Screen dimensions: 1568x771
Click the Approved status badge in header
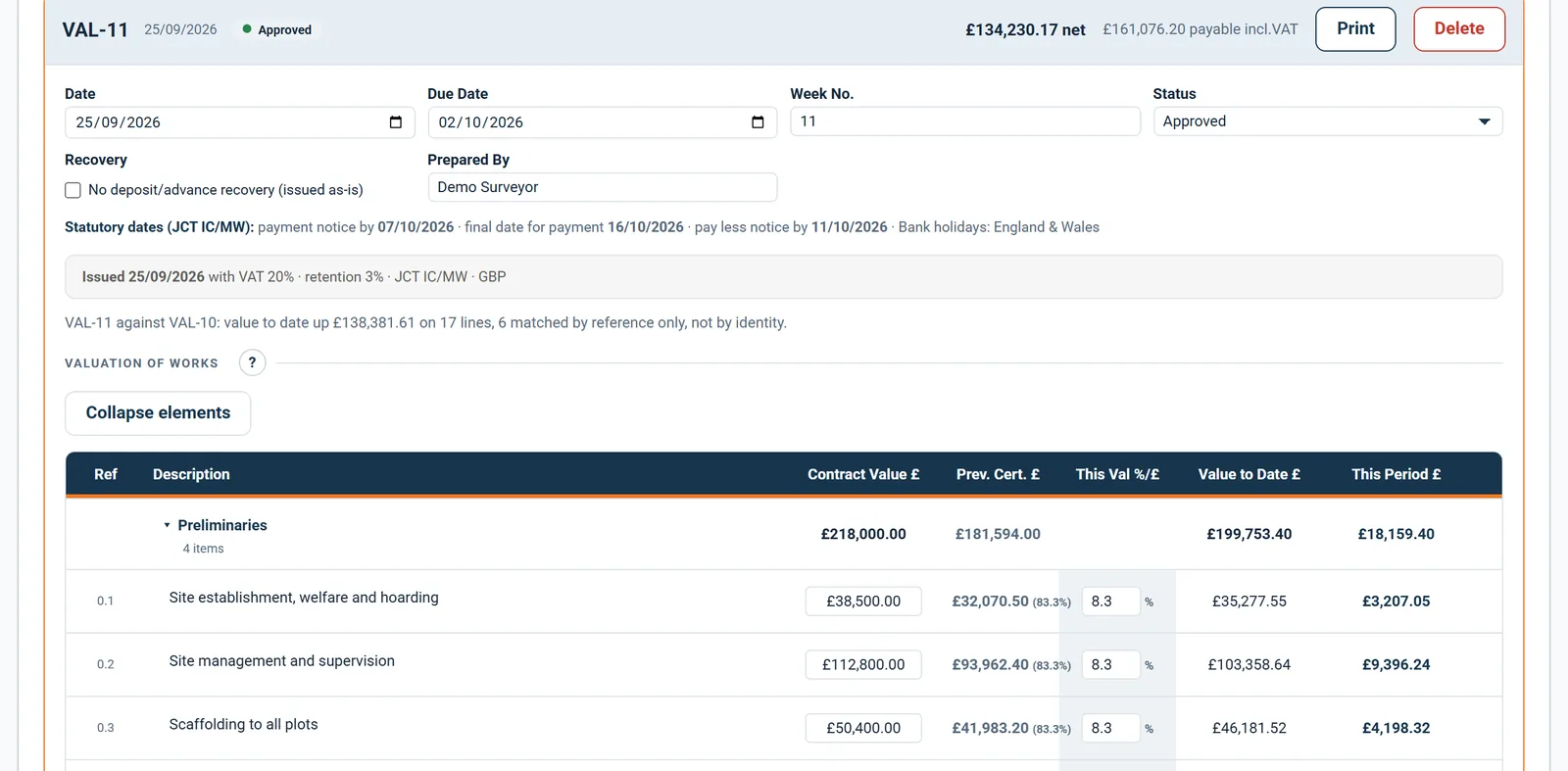tap(277, 30)
